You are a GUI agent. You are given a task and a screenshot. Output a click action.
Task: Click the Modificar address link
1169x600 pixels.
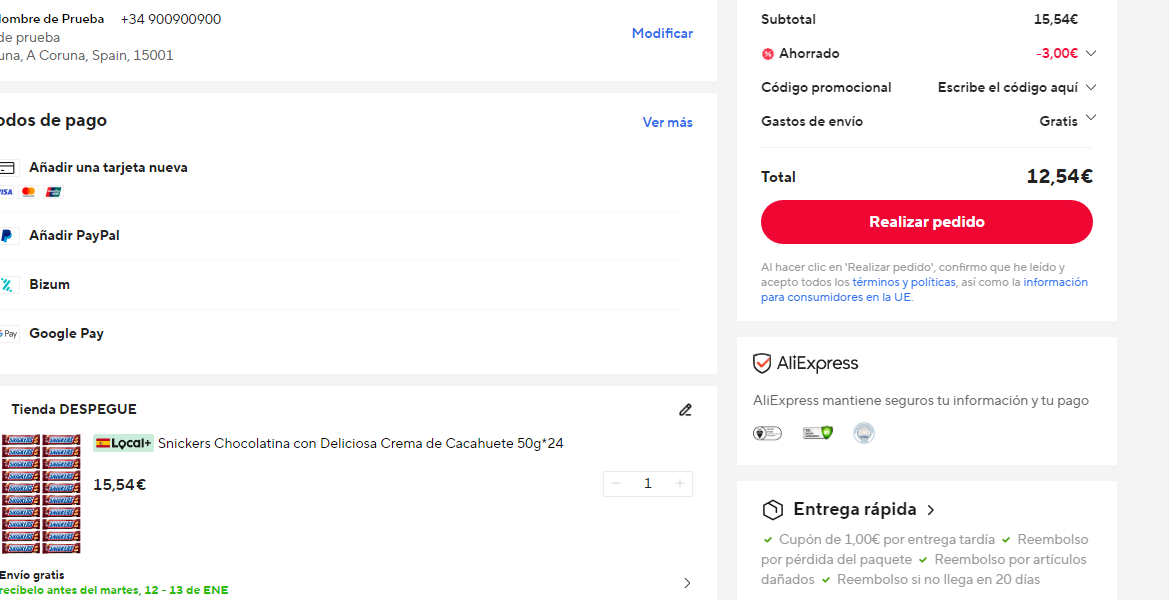(x=662, y=34)
